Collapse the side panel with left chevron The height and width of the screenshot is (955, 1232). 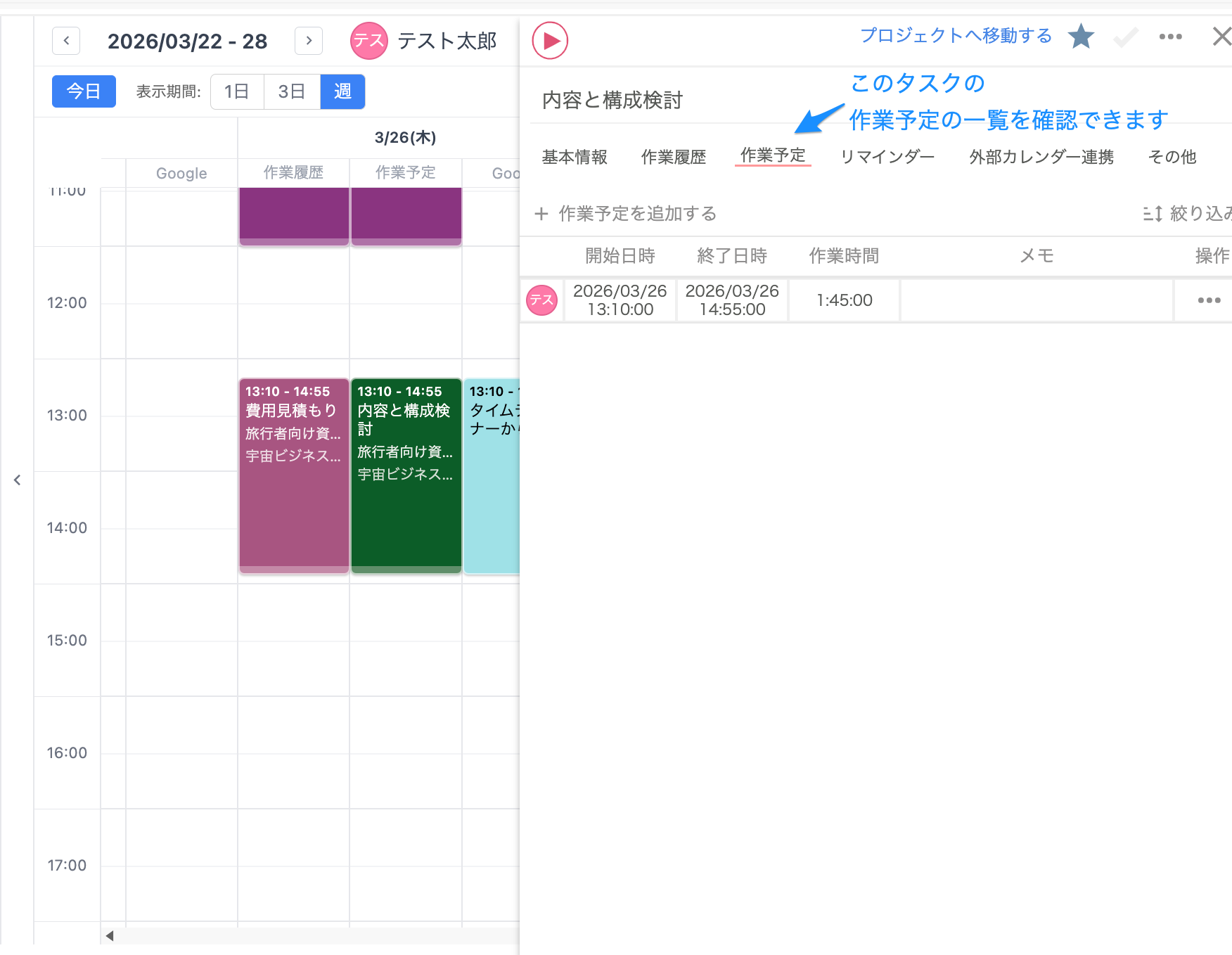(x=18, y=480)
